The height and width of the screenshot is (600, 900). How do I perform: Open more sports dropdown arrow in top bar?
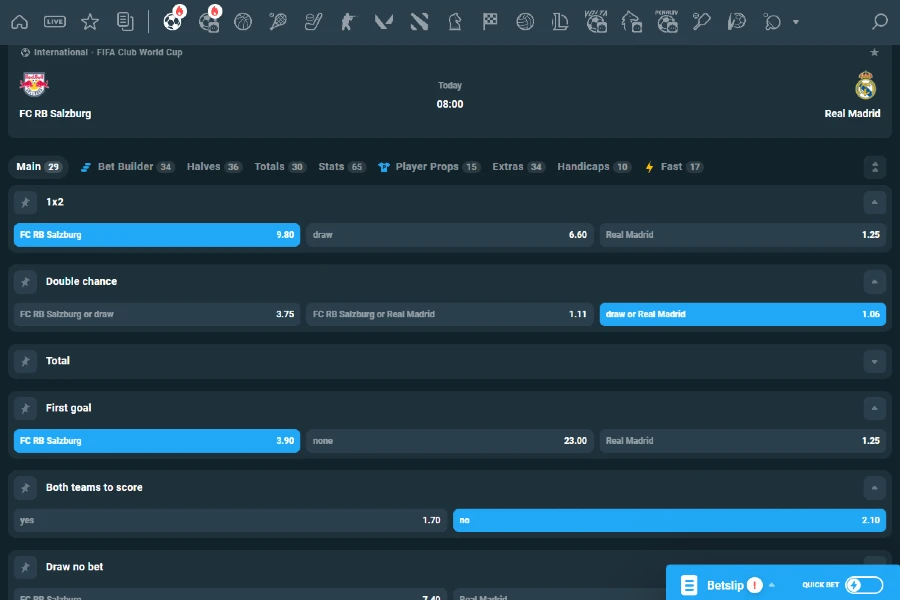click(x=795, y=22)
